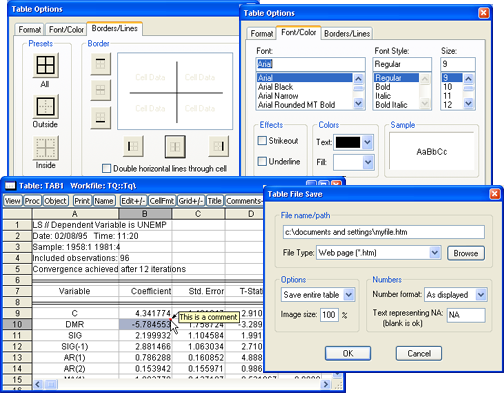
Task: Enable Double horizontal lines through cell
Action: click(107, 168)
